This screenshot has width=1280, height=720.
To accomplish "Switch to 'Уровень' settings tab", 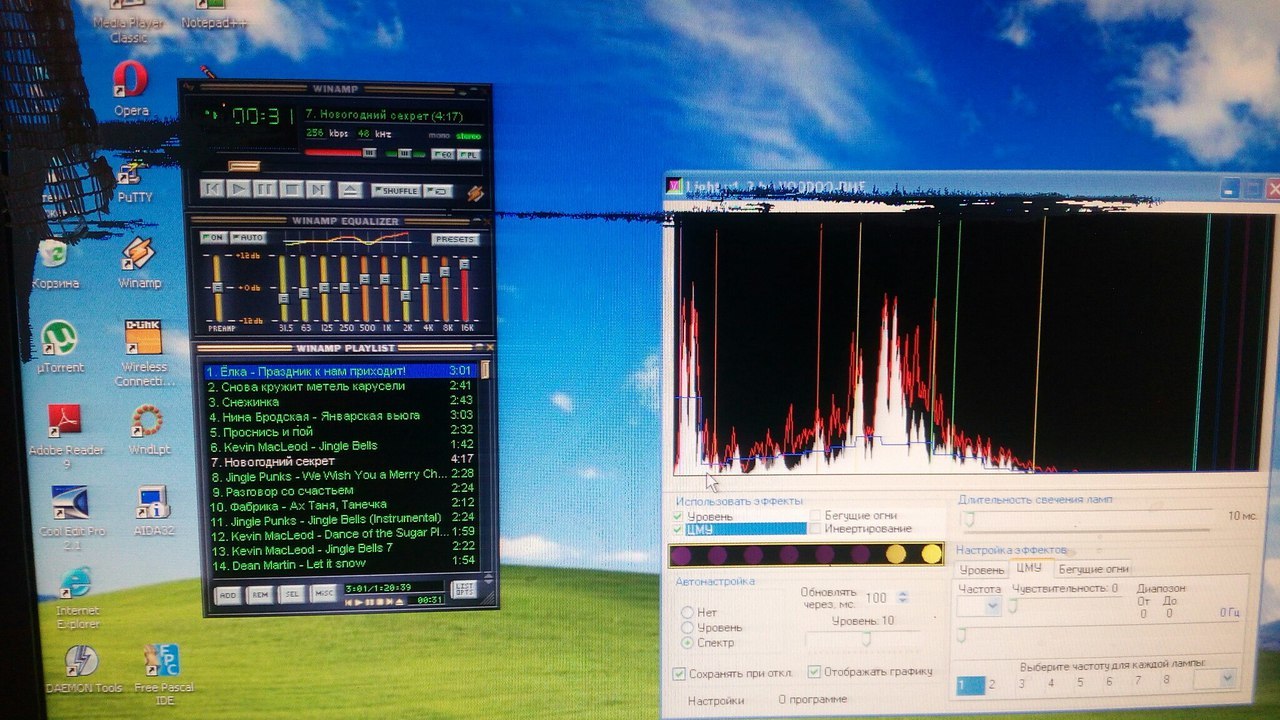I will [982, 569].
